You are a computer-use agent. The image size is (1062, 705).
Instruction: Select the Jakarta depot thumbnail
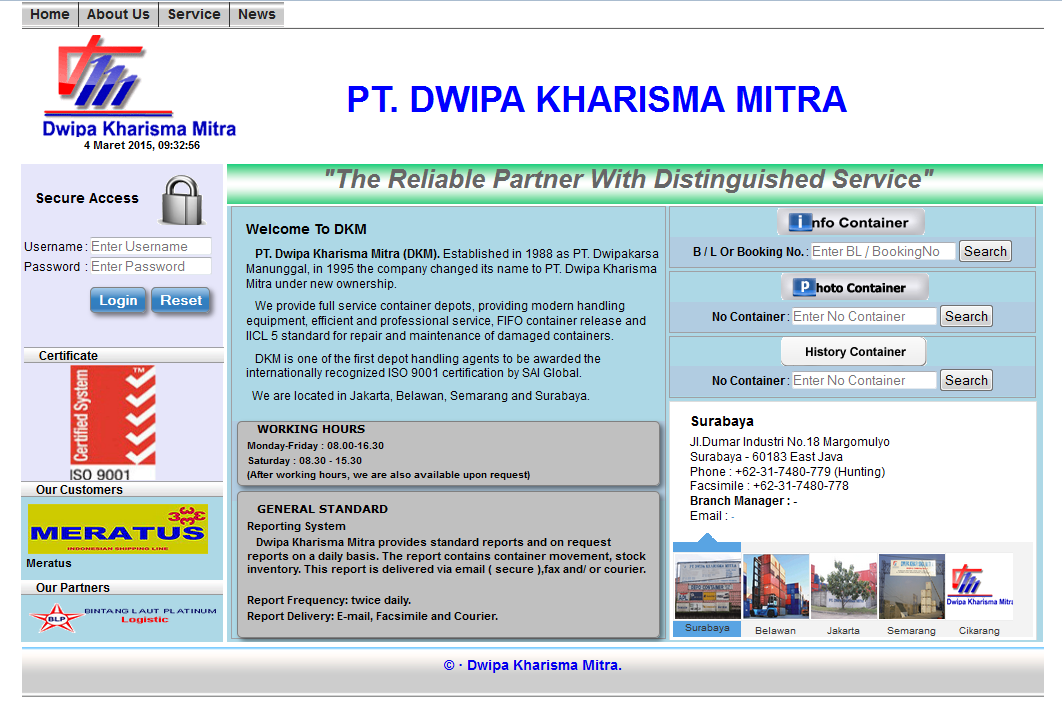point(844,586)
